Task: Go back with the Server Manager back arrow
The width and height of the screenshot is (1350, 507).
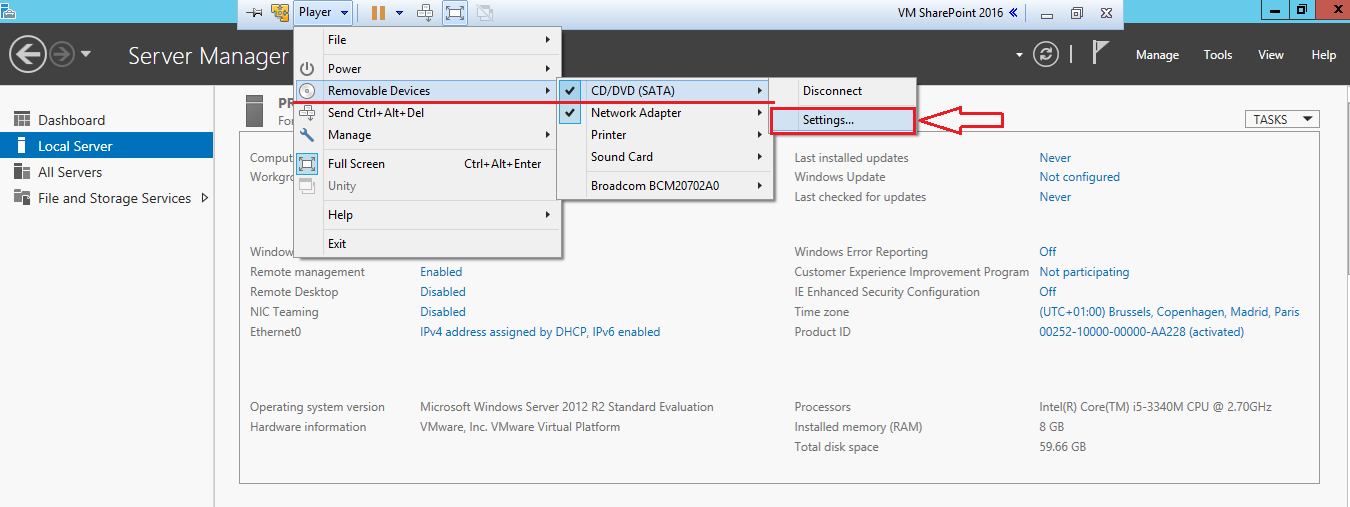Action: (x=28, y=54)
